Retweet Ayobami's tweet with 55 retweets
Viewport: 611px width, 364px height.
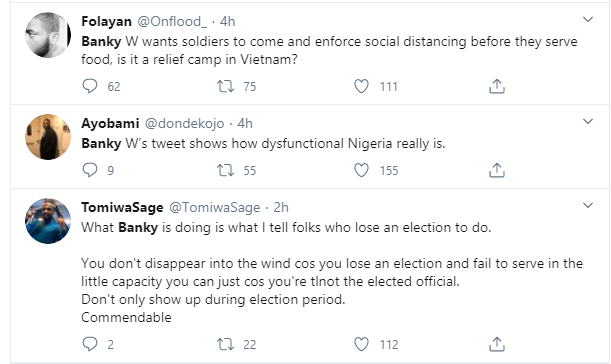225,170
